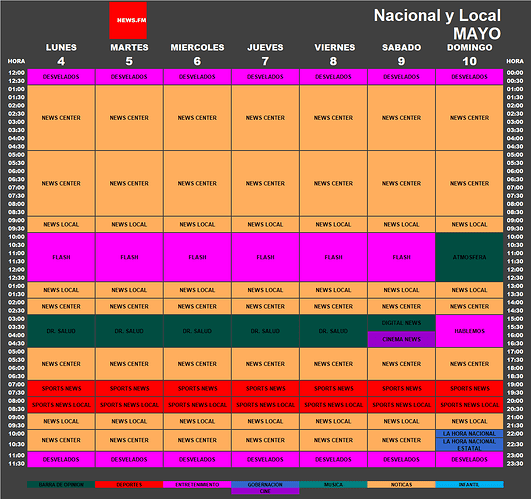
Task: Select Monday's 23:00 DESVELADOS cell
Action: (61, 459)
